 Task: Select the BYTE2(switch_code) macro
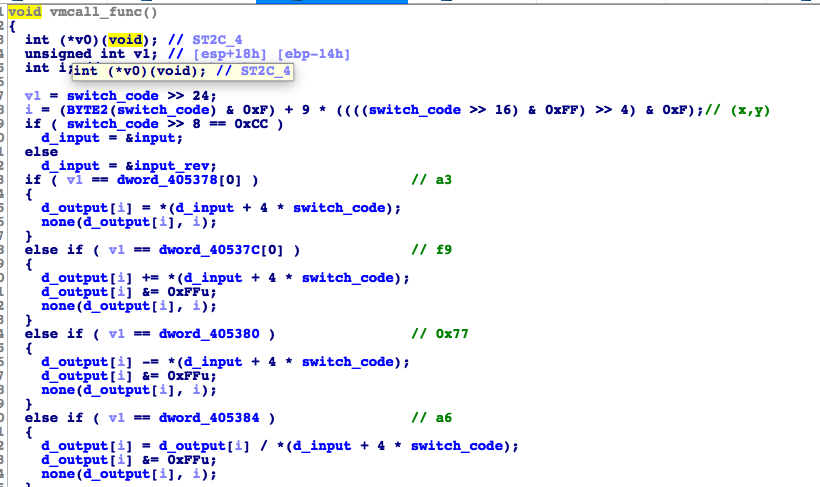(141, 110)
